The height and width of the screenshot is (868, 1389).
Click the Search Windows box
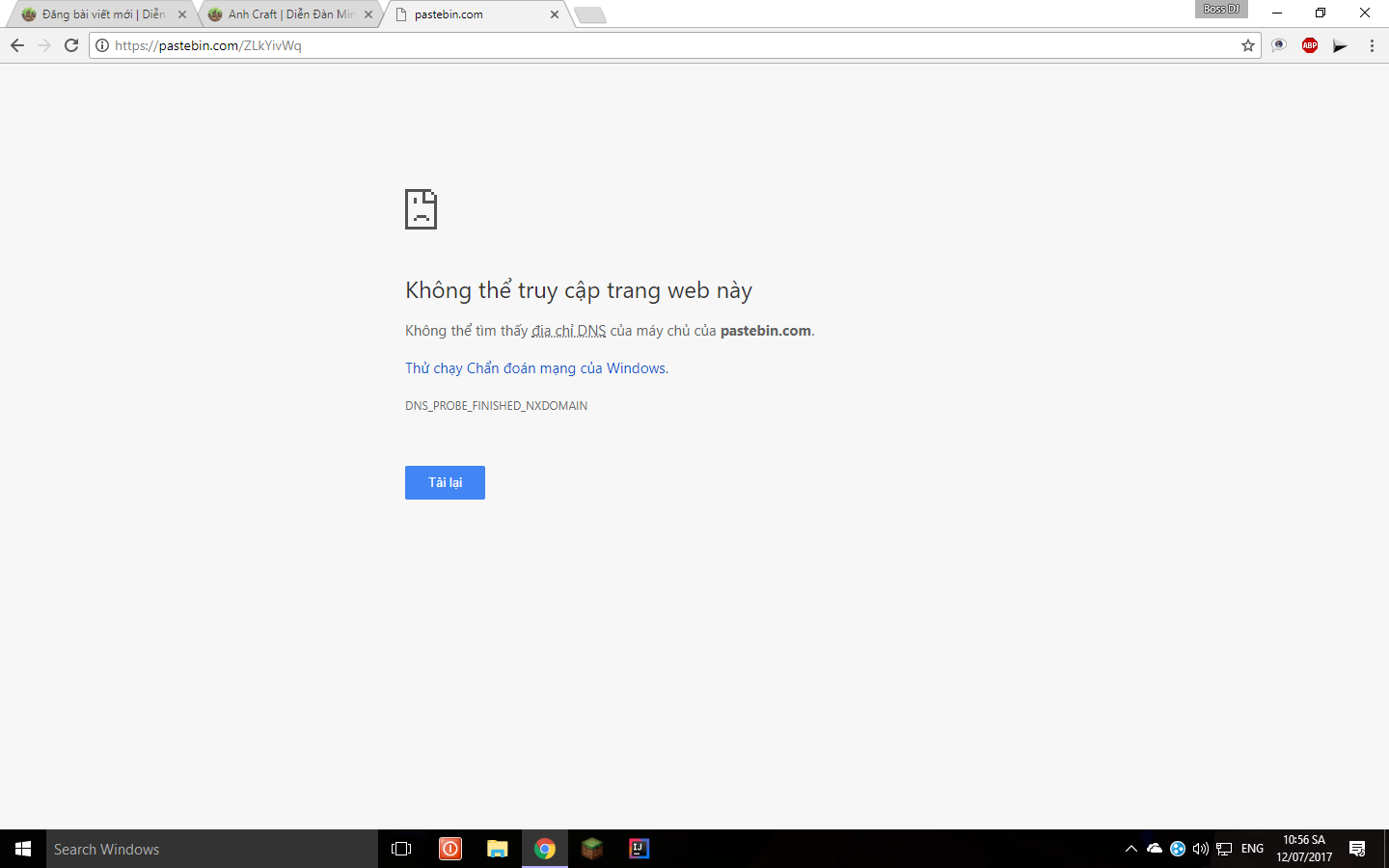(x=212, y=849)
